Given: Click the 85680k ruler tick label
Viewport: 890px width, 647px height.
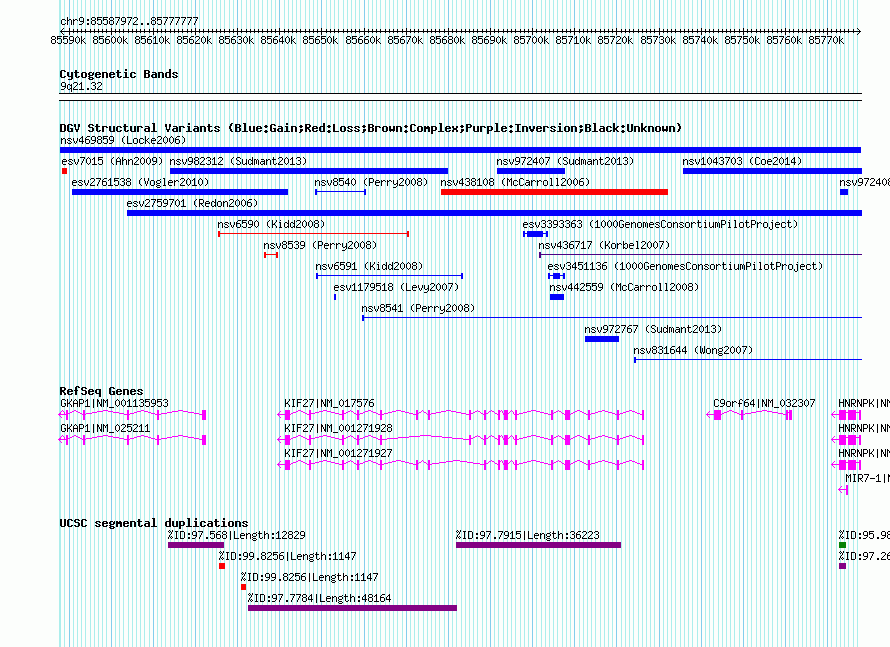Looking at the screenshot, I should coord(447,40).
